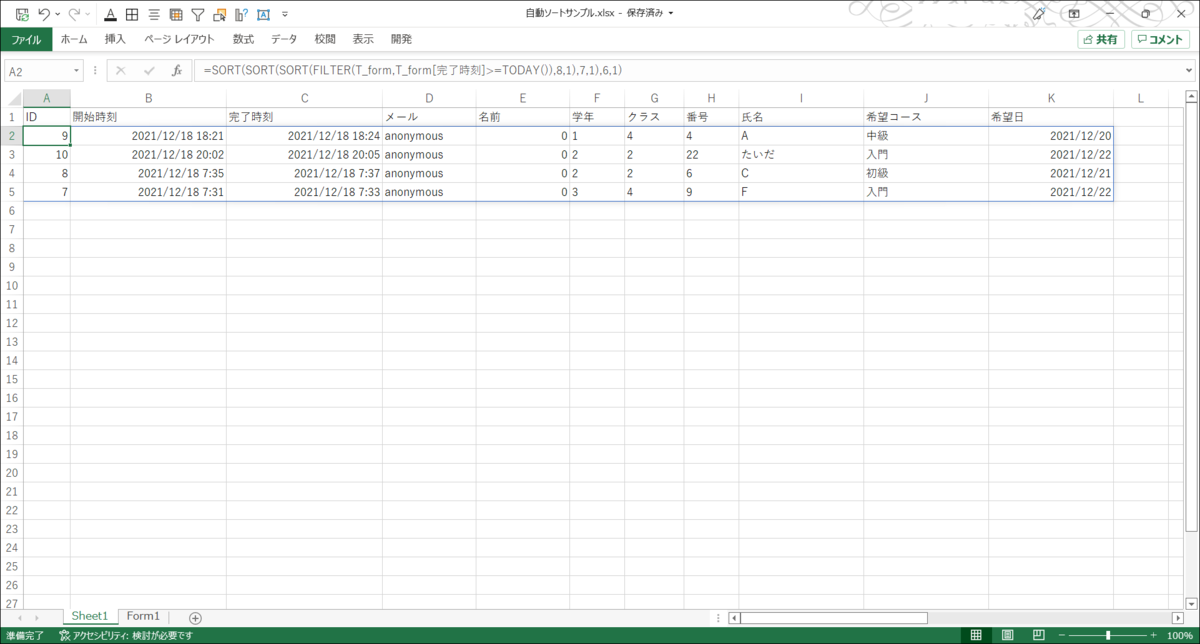The width and height of the screenshot is (1200, 644).
Task: Click the 完了時刻 header cell
Action: [304, 117]
